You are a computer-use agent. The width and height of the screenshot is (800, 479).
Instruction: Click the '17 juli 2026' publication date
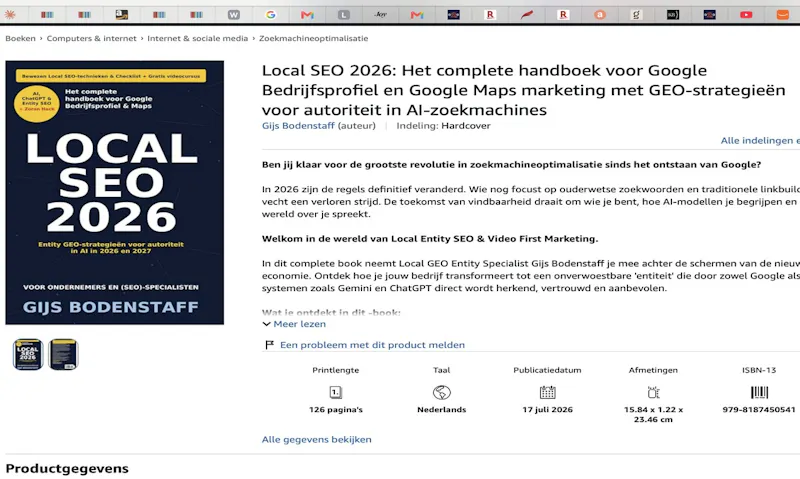tap(547, 410)
